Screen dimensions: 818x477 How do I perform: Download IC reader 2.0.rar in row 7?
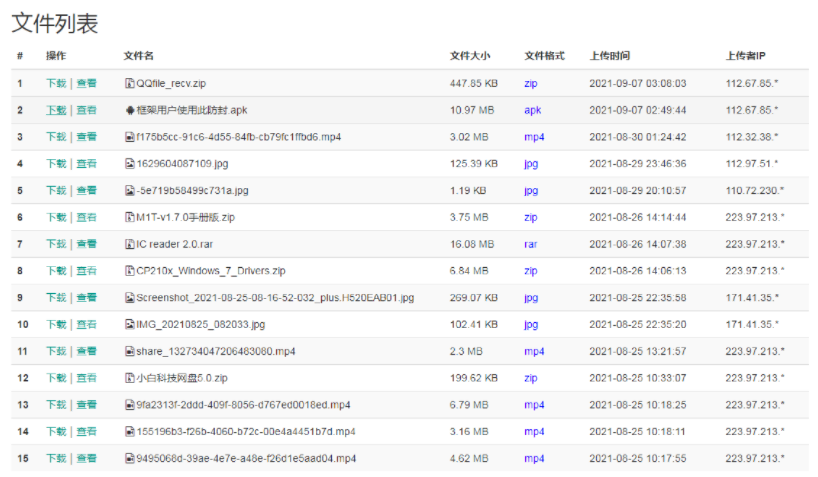56,244
